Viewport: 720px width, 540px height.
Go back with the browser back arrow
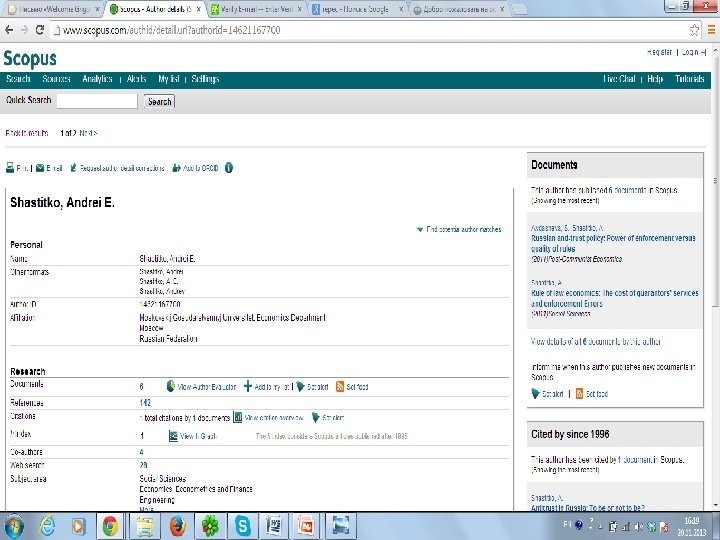pos(9,30)
